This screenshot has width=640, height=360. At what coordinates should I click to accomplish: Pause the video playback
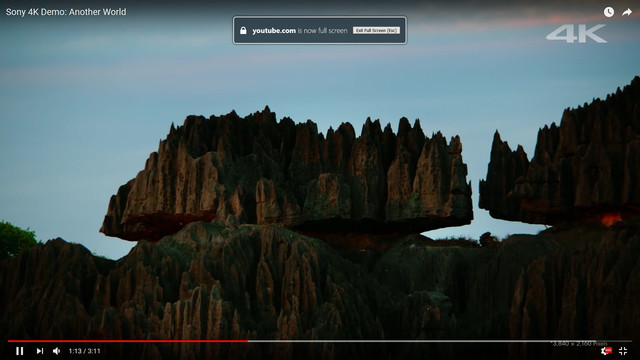pyautogui.click(x=19, y=351)
